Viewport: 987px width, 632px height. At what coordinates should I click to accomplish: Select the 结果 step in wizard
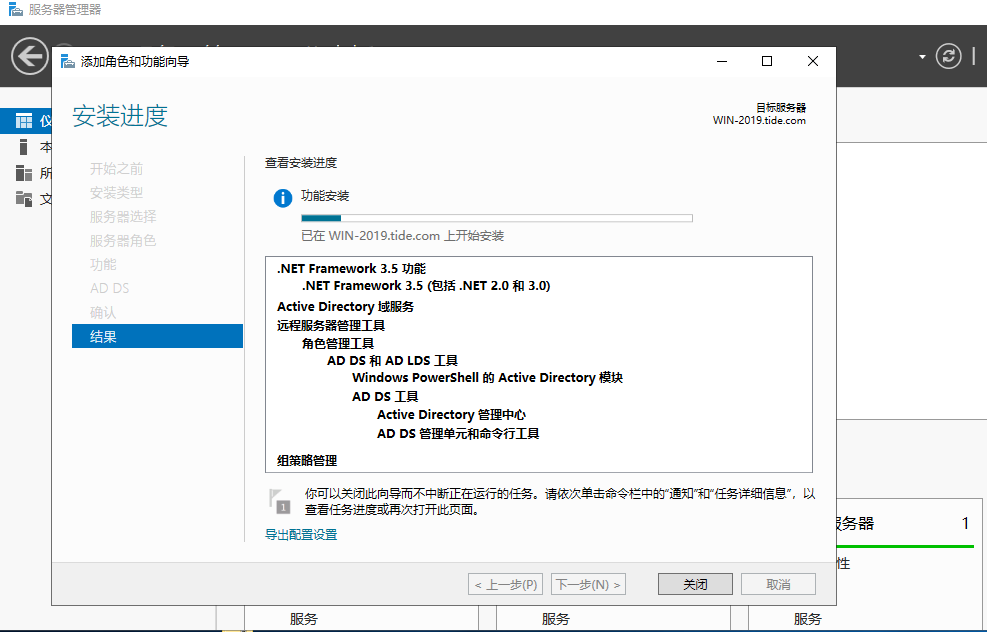[157, 336]
